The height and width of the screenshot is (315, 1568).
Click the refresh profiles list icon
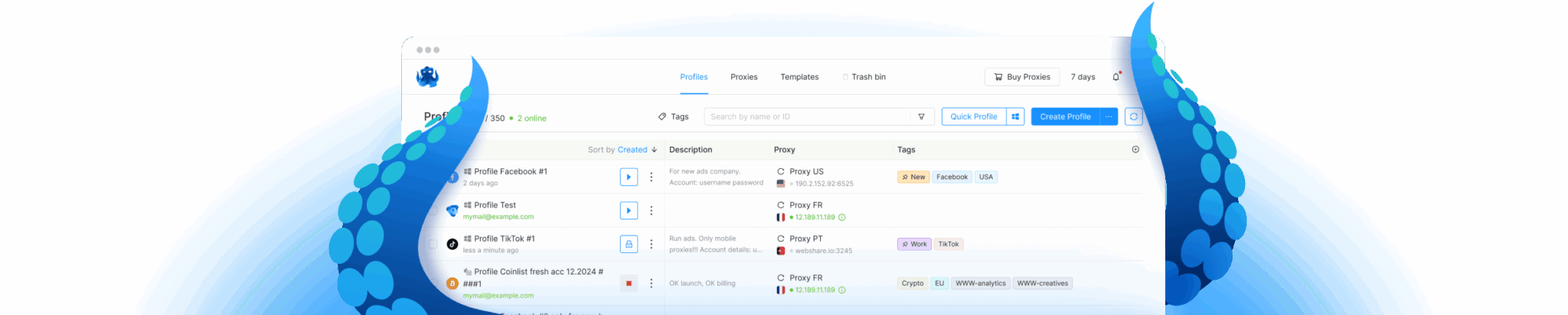pyautogui.click(x=1133, y=116)
